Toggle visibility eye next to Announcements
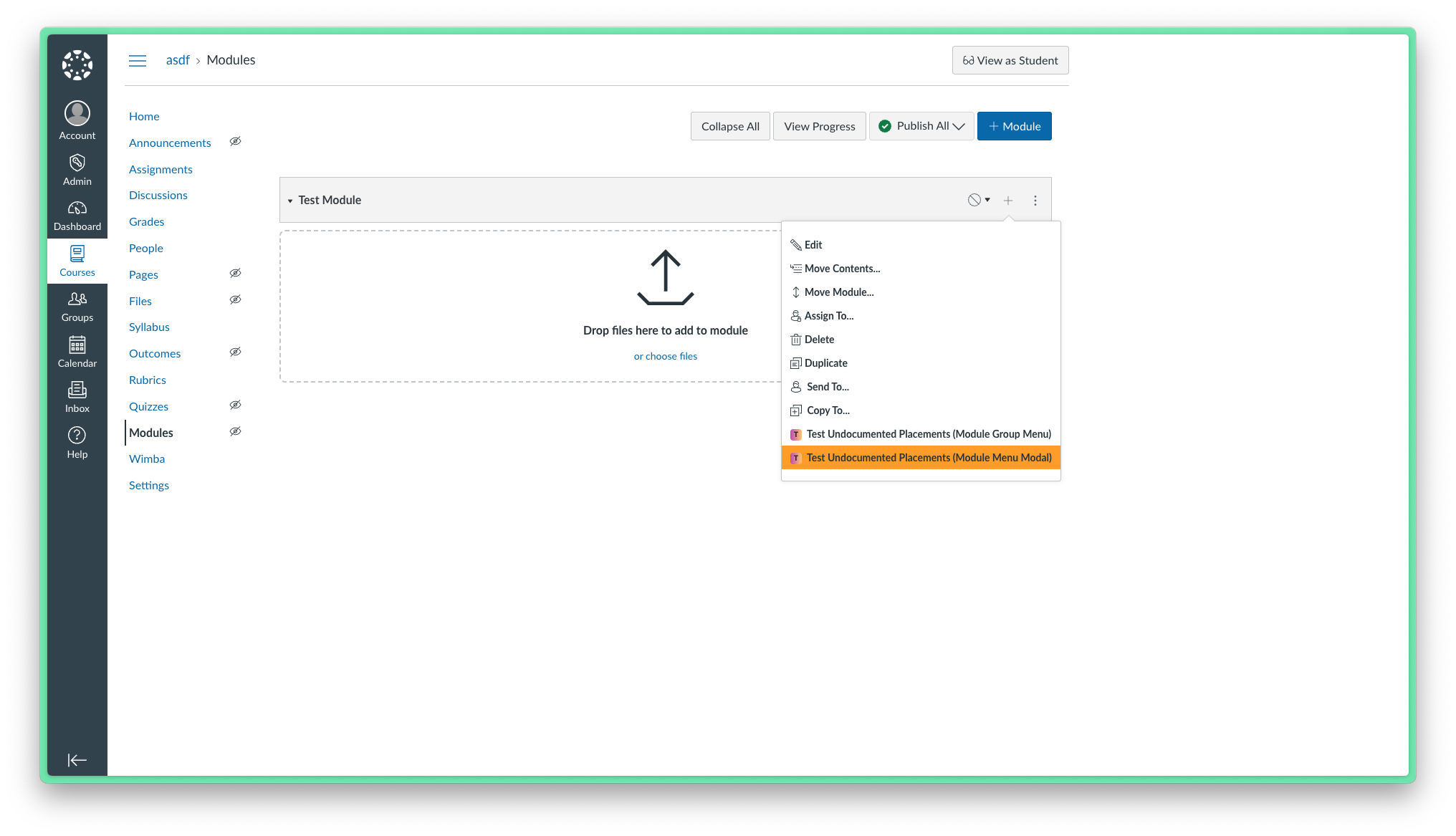 pyautogui.click(x=235, y=141)
